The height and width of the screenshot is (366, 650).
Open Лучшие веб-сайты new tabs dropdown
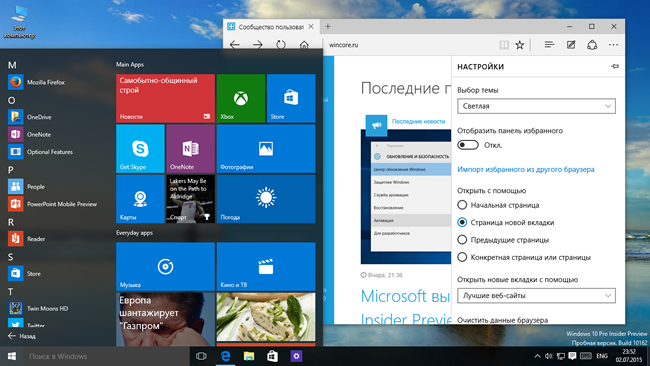click(x=536, y=296)
